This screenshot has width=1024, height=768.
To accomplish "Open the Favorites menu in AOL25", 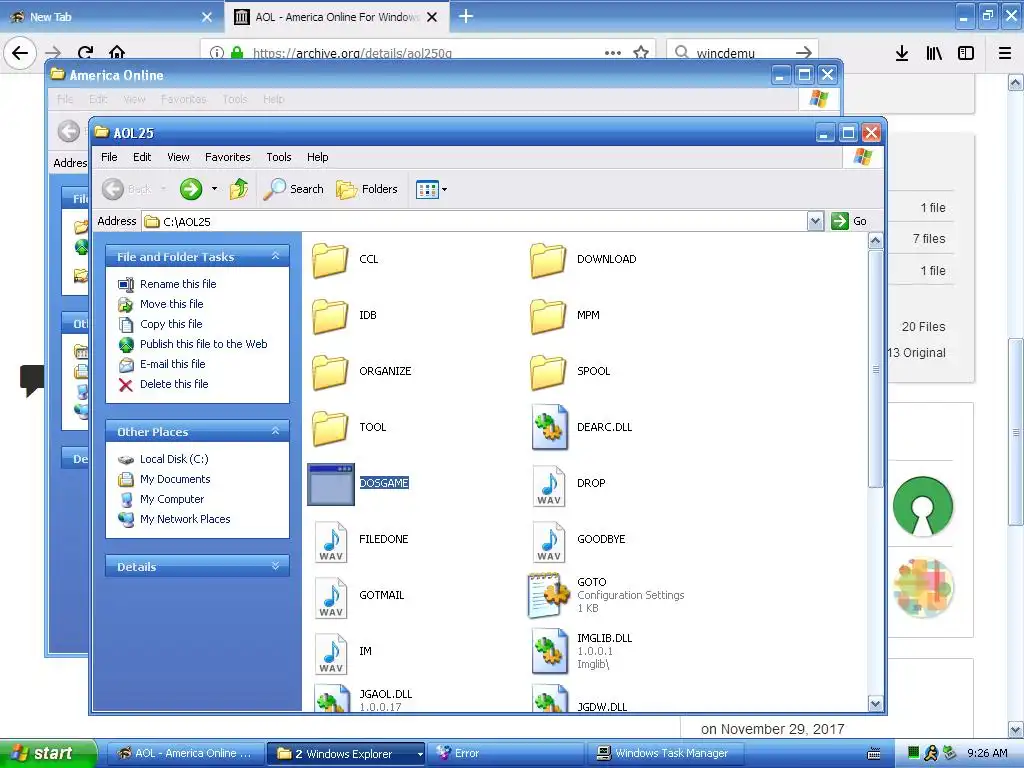I will pyautogui.click(x=228, y=157).
